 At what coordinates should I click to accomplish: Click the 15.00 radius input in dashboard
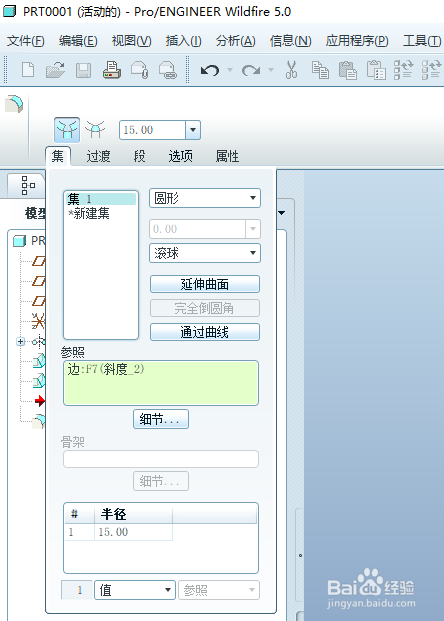pos(152,130)
